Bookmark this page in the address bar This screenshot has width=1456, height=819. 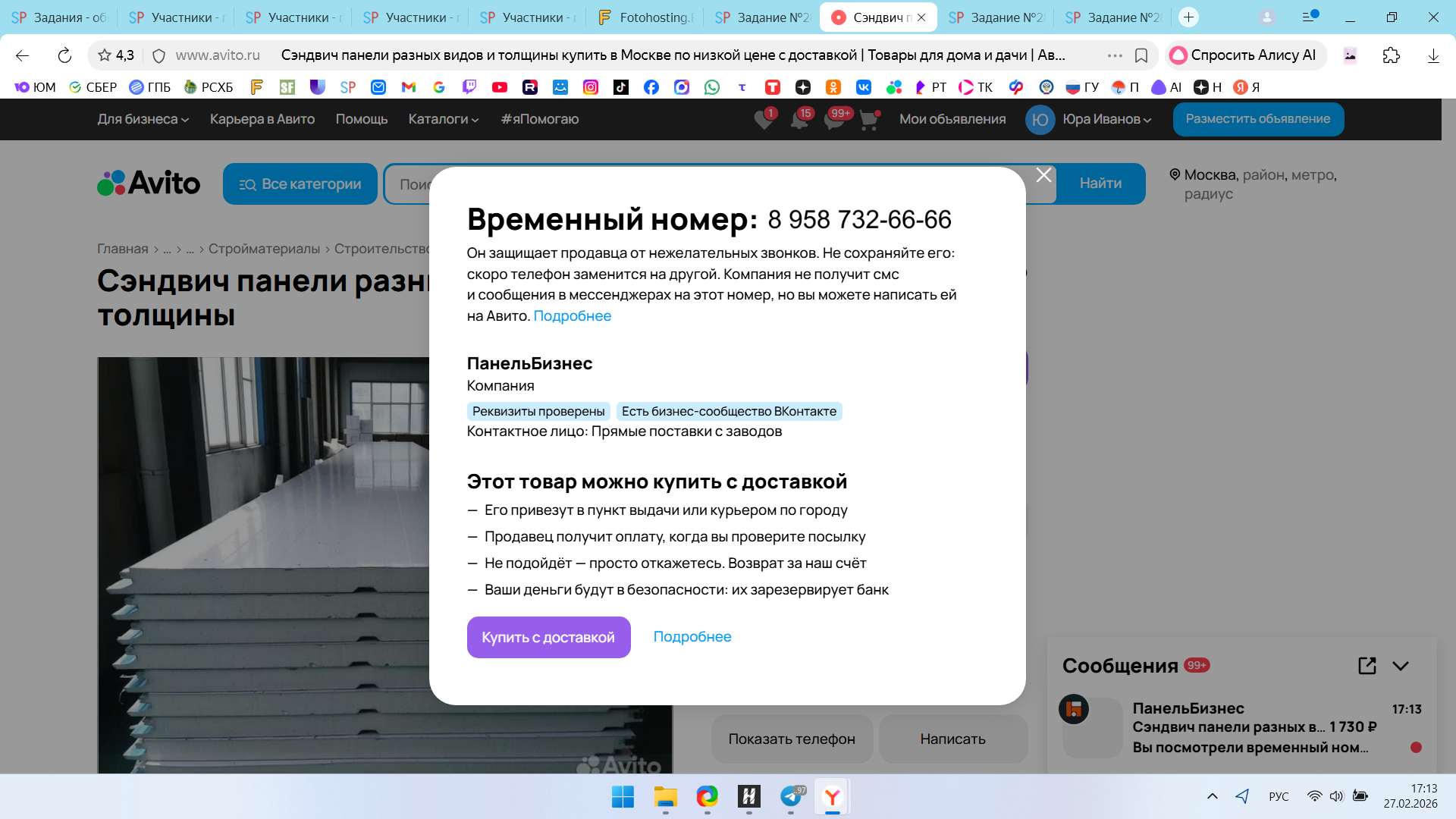point(1141,55)
